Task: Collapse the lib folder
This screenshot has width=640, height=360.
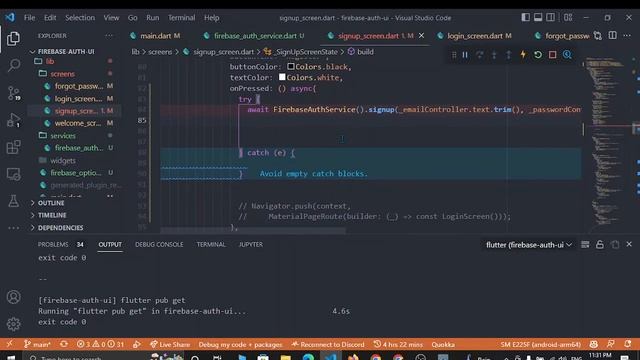Action: coord(50,61)
